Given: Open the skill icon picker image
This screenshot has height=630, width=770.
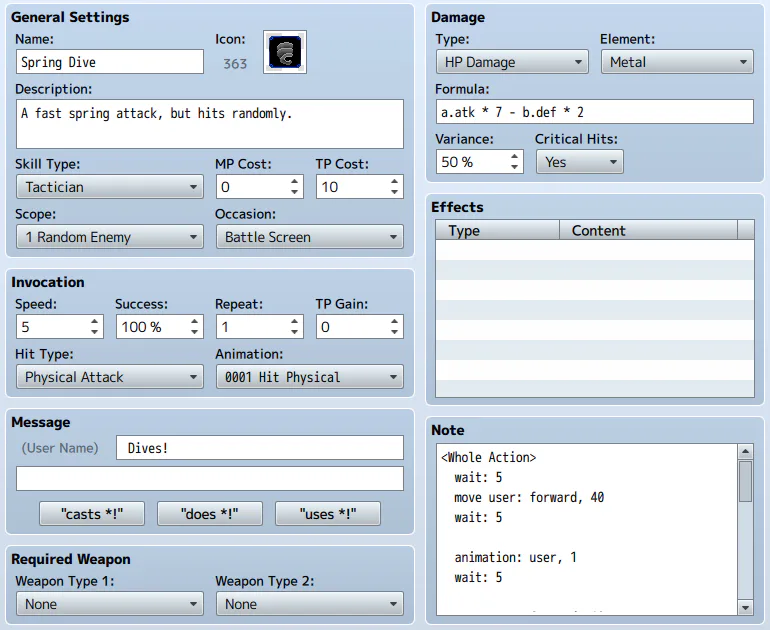Looking at the screenshot, I should 285,52.
